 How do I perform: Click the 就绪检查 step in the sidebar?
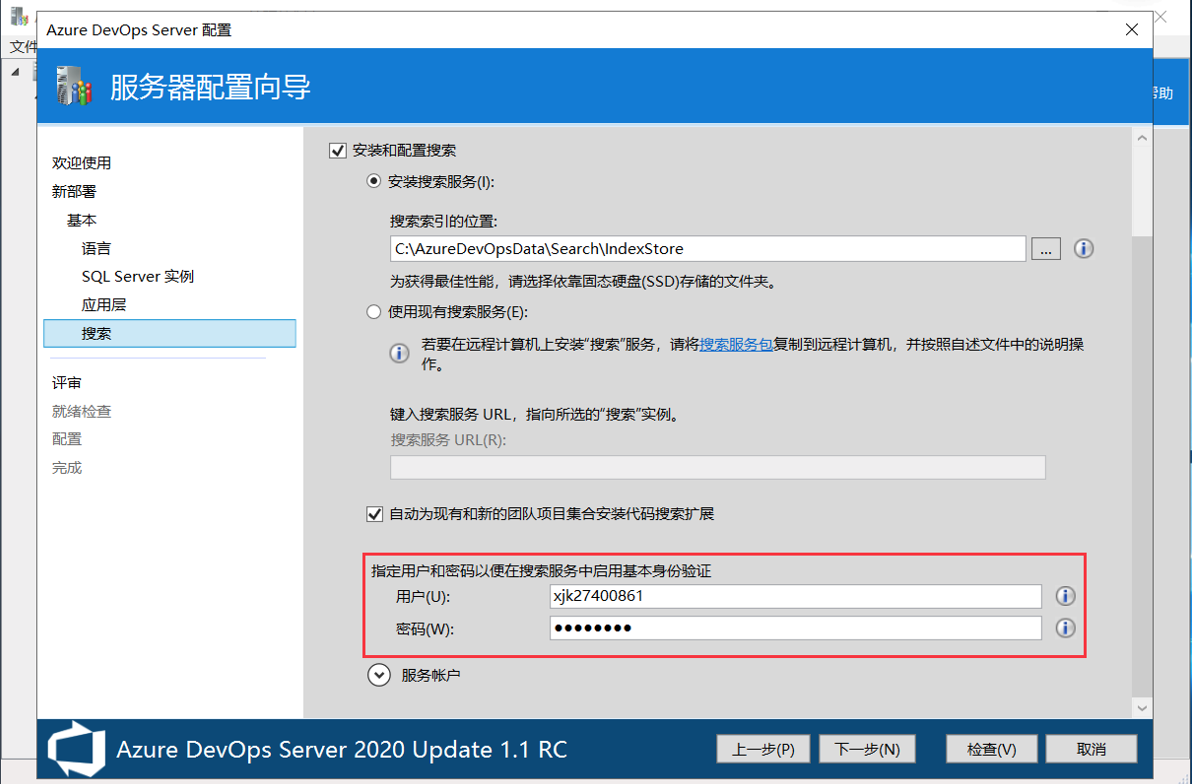pos(81,411)
